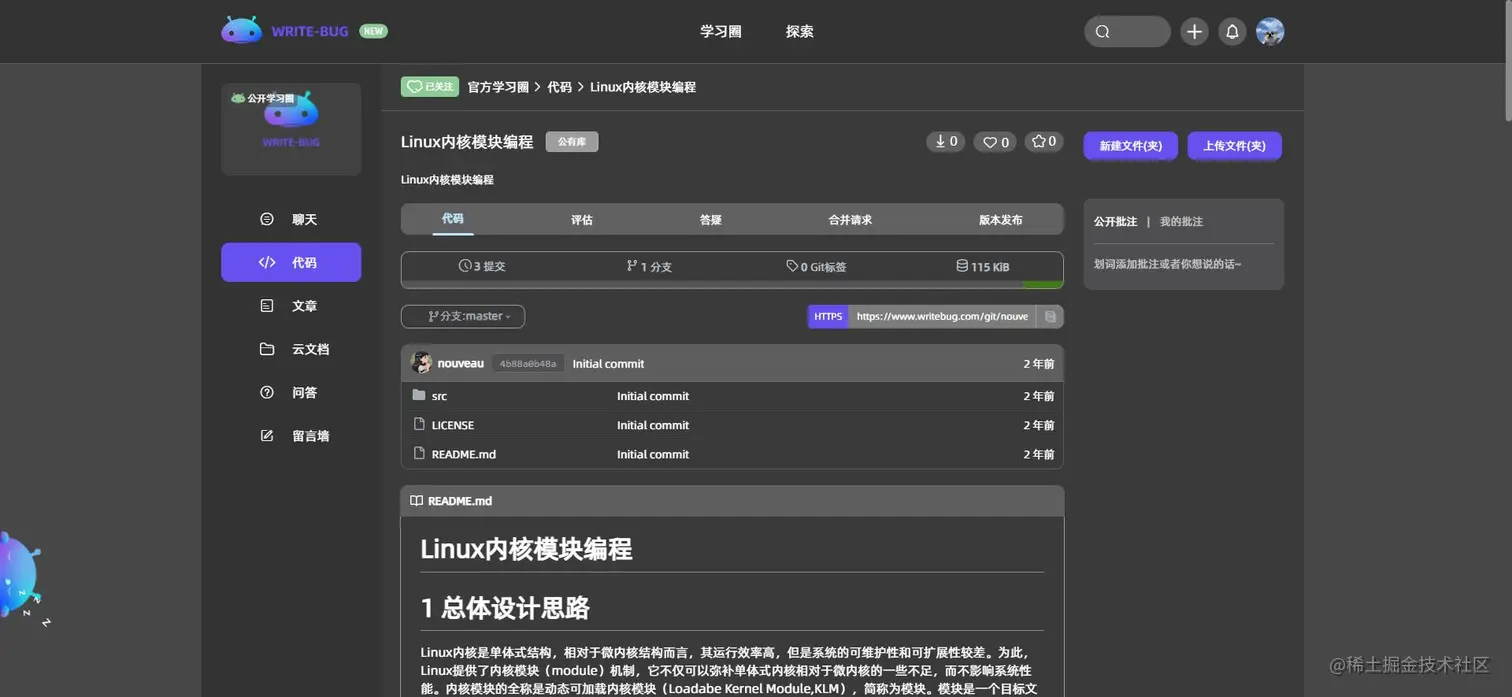Click the 公有库 badge
The height and width of the screenshot is (697, 1512).
click(572, 142)
